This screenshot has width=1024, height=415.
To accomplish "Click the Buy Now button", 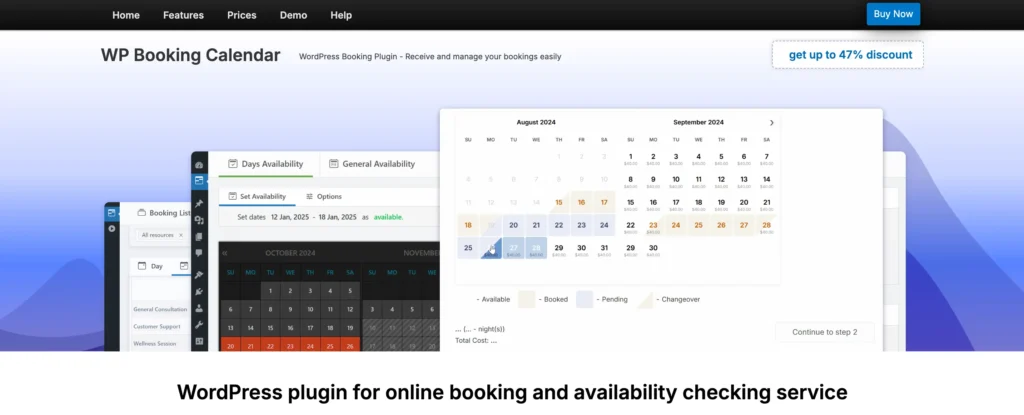I will point(893,14).
